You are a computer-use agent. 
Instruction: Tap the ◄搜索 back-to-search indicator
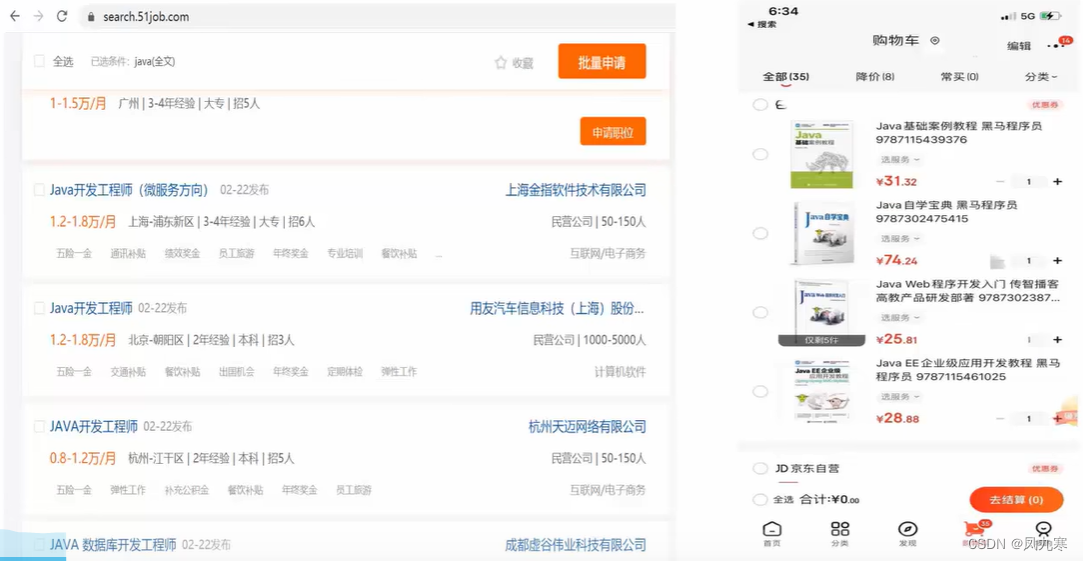pyautogui.click(x=762, y=24)
